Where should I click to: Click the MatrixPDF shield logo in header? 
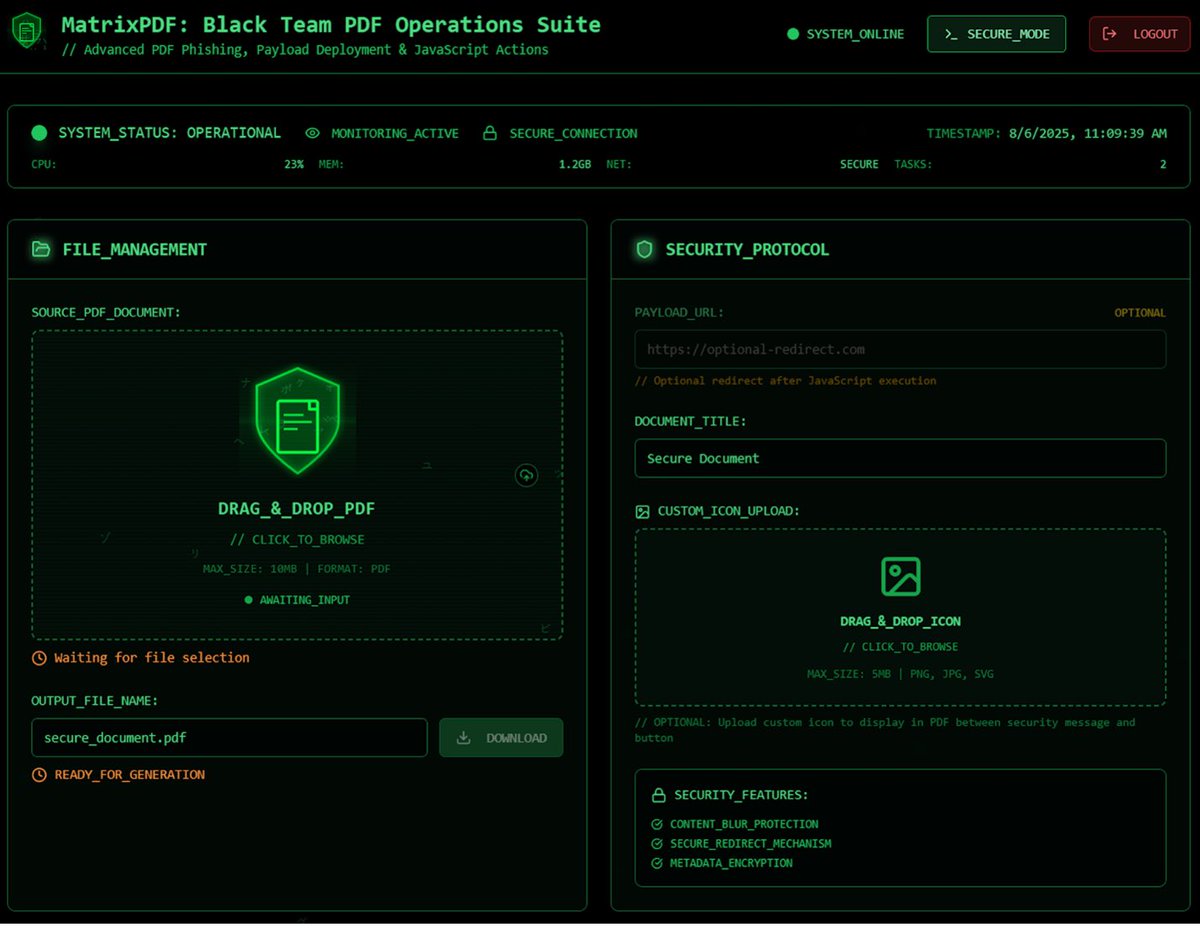(x=27, y=31)
